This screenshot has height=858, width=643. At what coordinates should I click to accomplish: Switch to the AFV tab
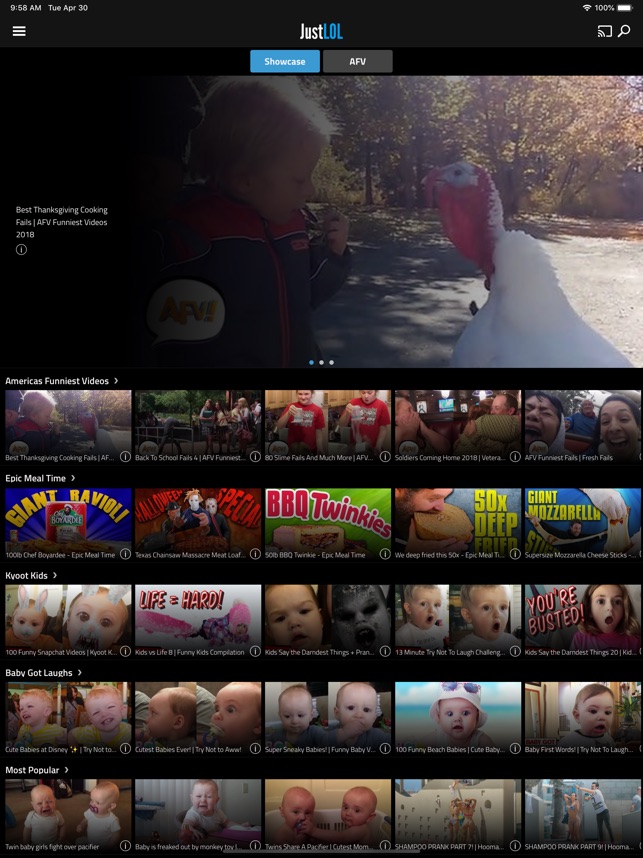click(x=358, y=61)
